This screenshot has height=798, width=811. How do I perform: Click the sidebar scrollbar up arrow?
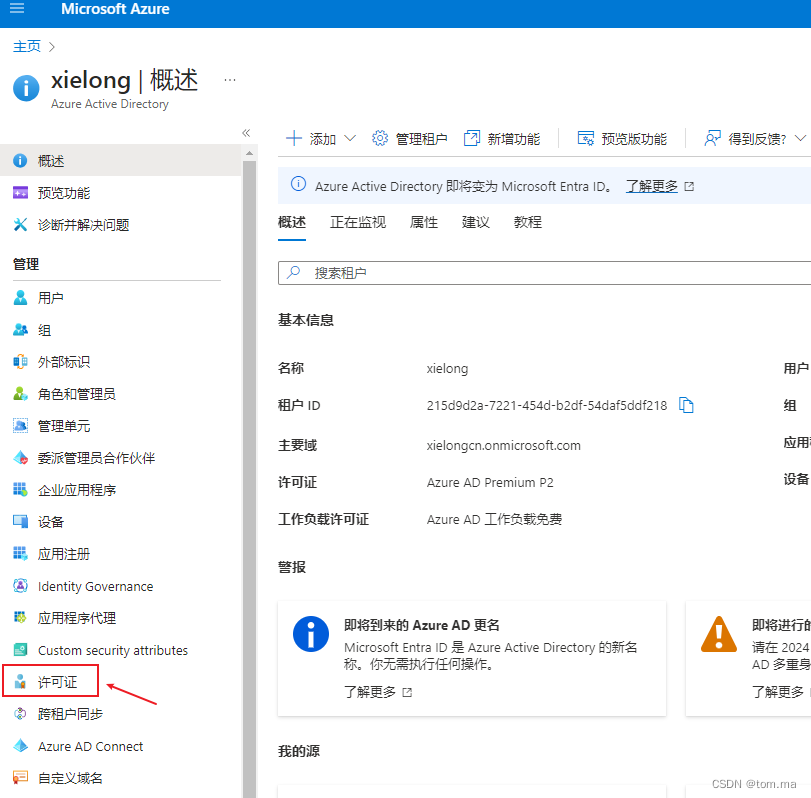pos(249,153)
